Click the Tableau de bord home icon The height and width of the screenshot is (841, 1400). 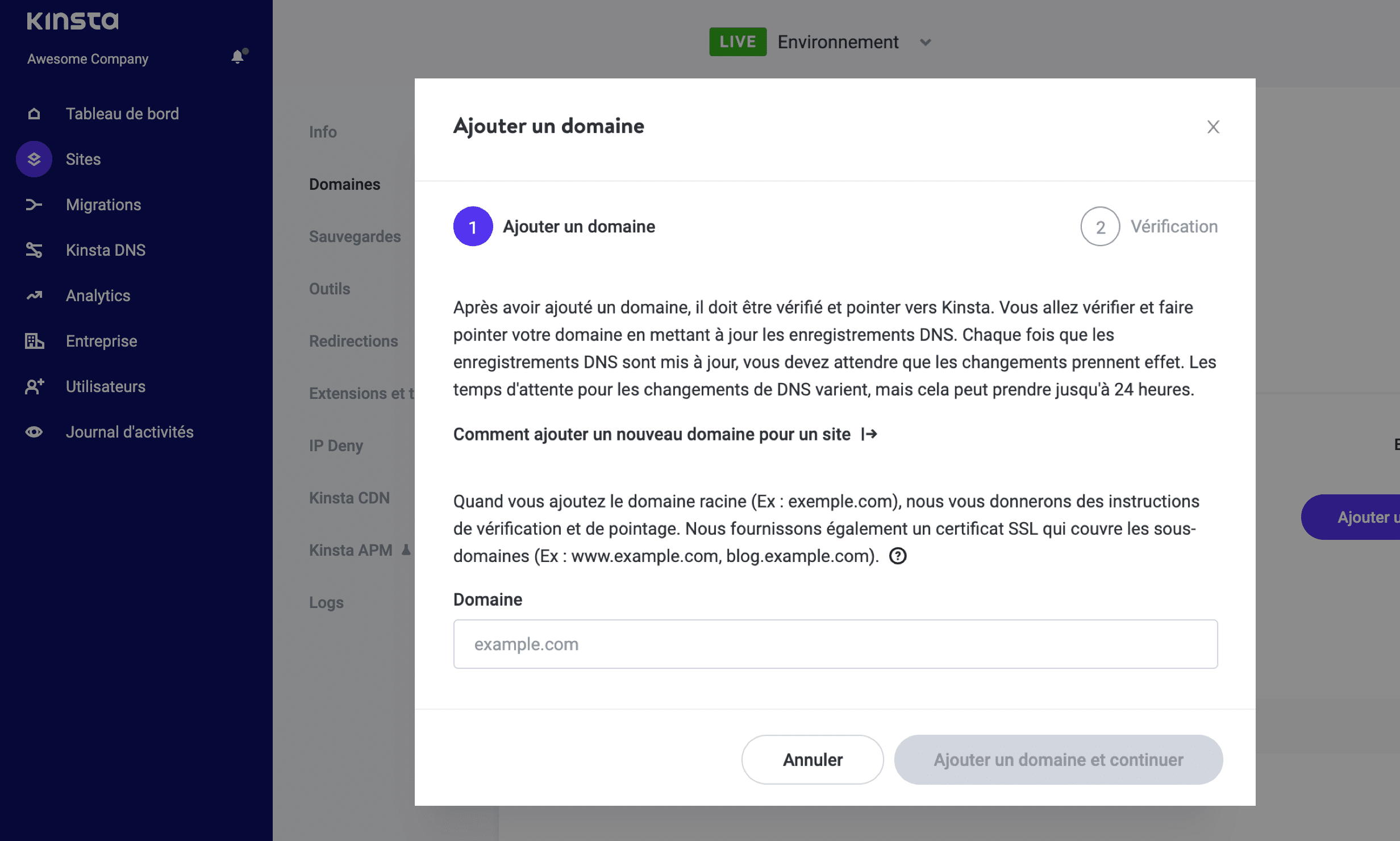coord(34,114)
